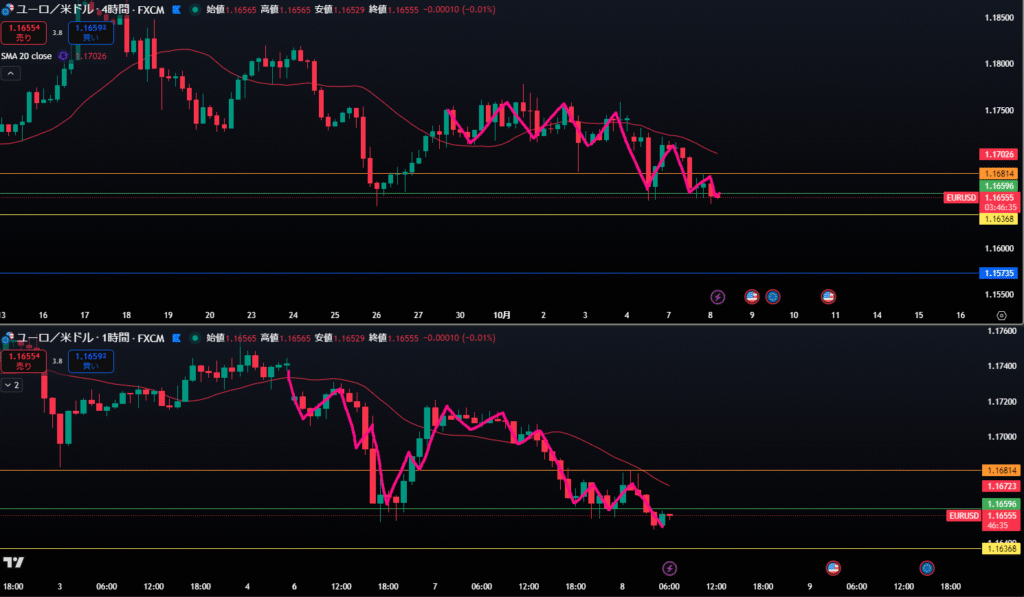Click the purple lightning icon on the 1-hour chart
1024x597 pixels.
(x=669, y=568)
